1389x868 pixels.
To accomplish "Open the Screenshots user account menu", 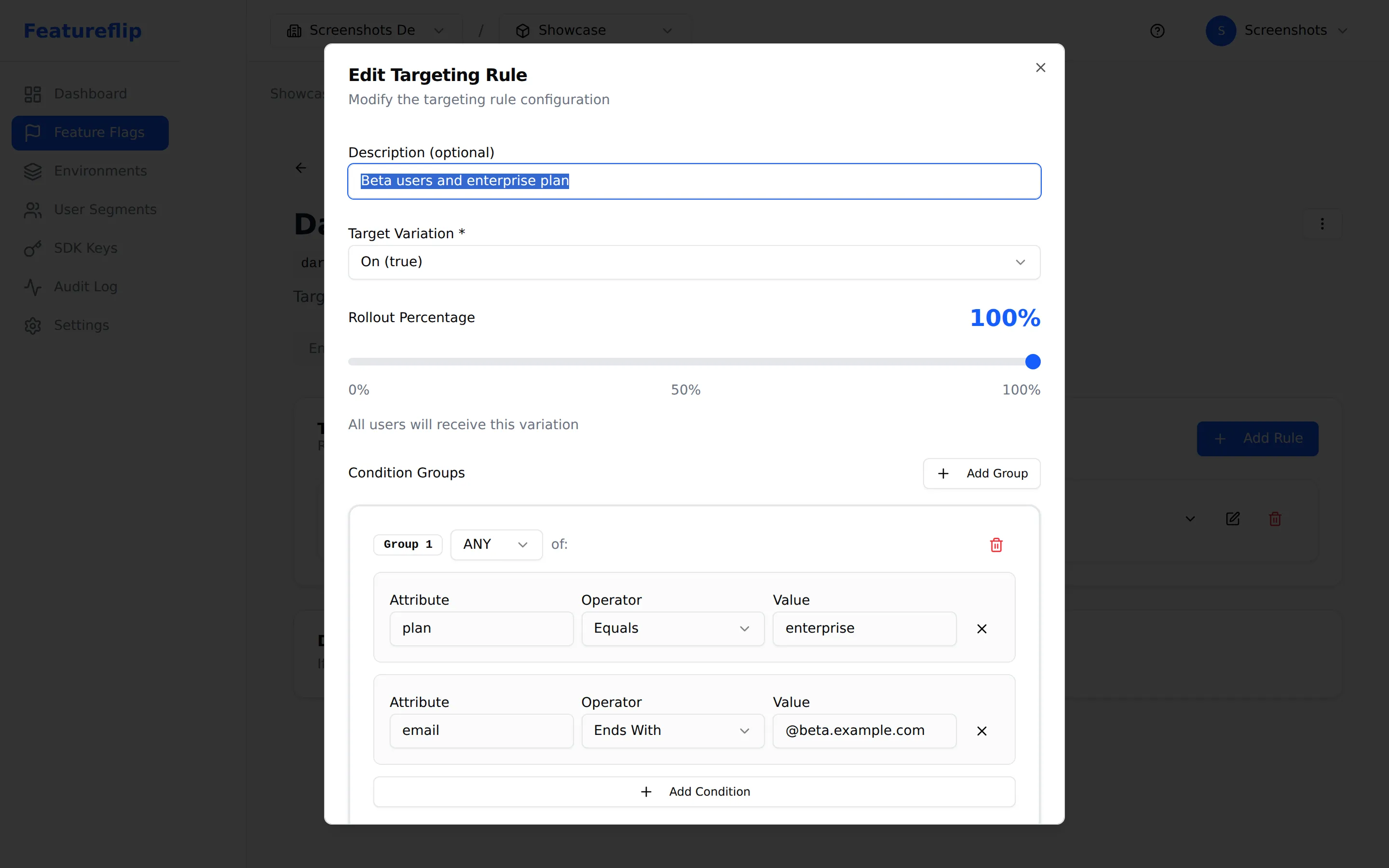I will pyautogui.click(x=1277, y=30).
